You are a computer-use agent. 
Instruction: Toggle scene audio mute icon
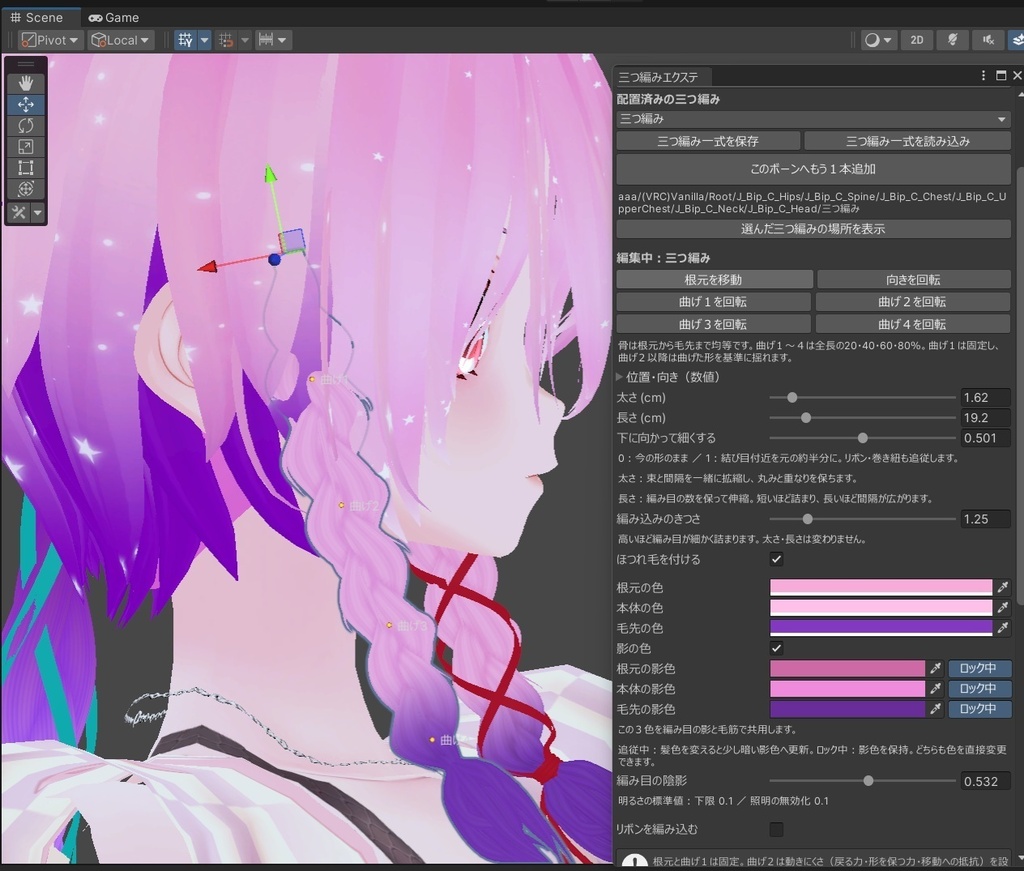tap(988, 40)
